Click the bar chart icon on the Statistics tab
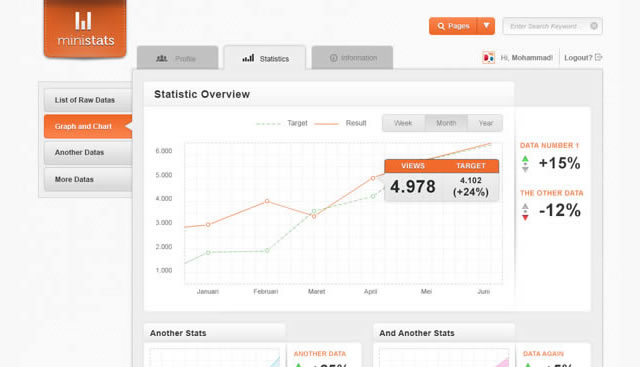 coord(248,58)
